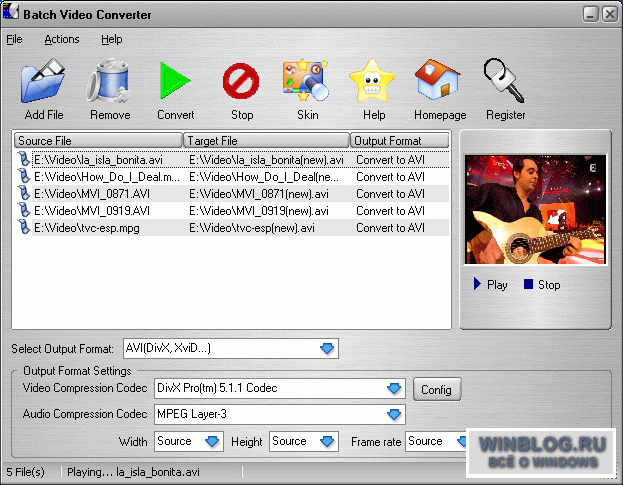Click the video preview thumbnail

(535, 209)
